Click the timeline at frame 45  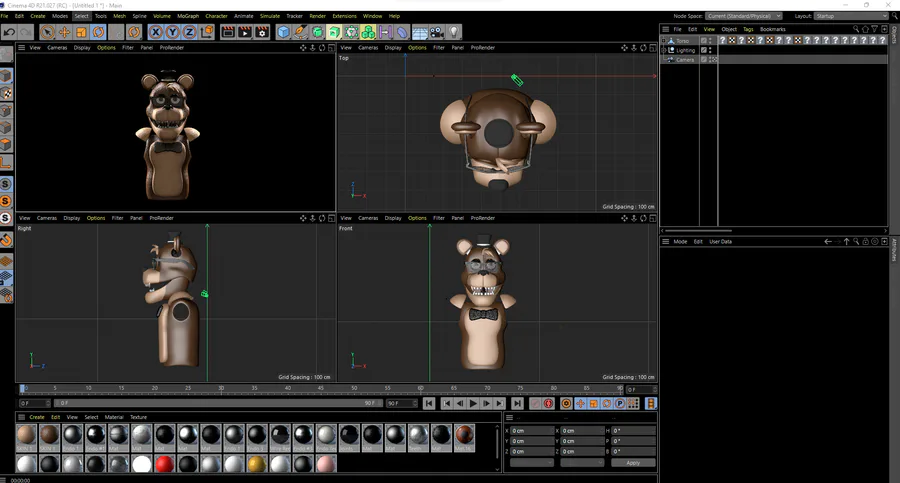pos(321,389)
